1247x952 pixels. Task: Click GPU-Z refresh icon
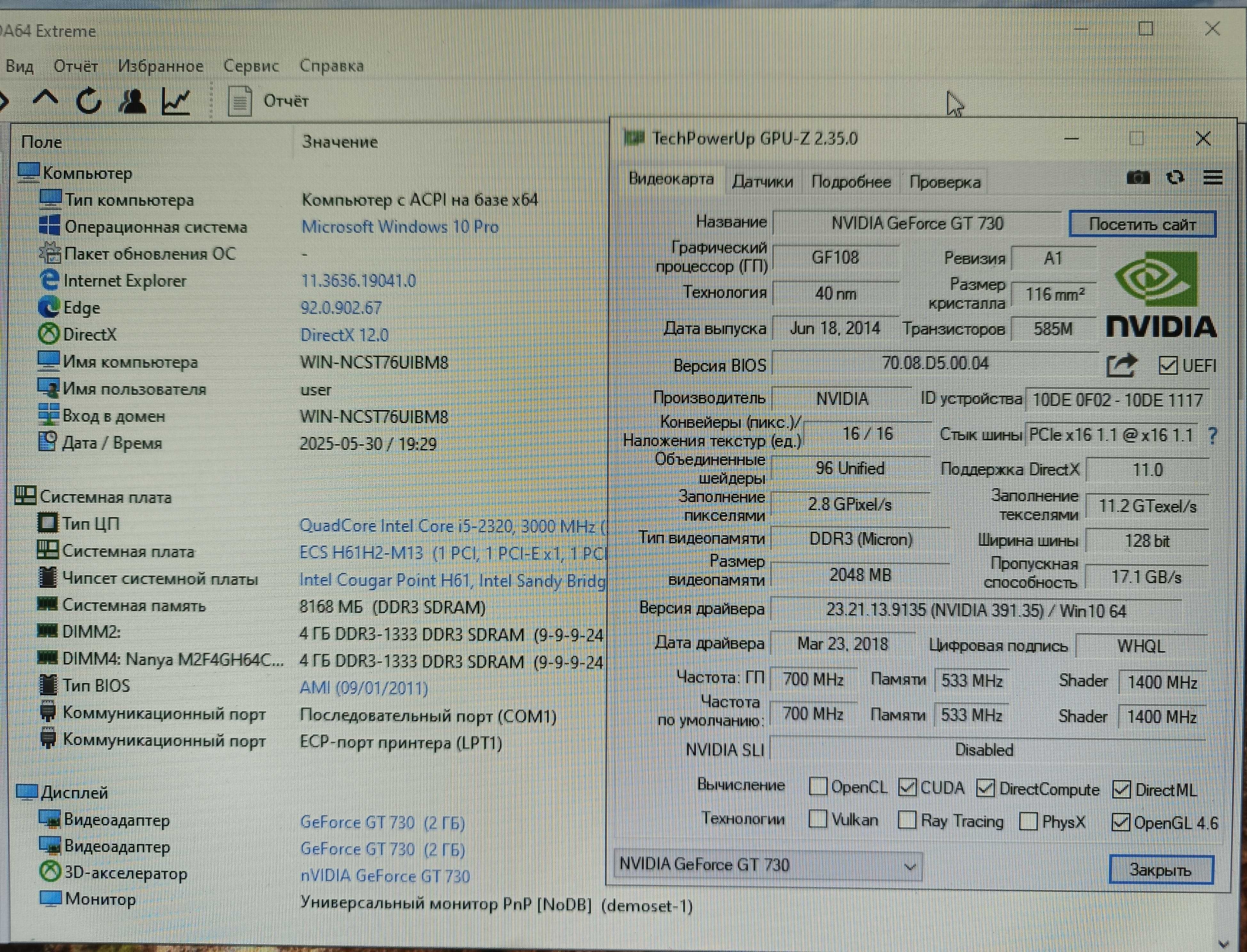pos(1175,178)
